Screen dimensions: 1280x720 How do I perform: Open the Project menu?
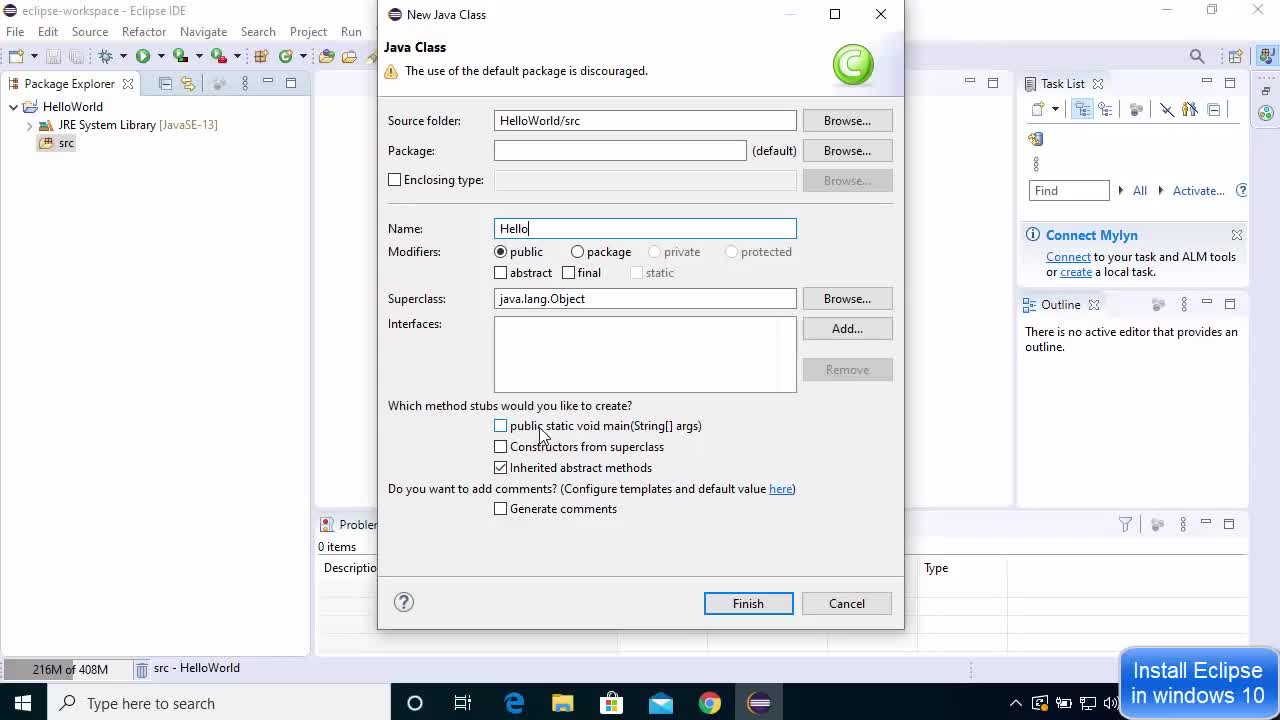click(x=308, y=32)
